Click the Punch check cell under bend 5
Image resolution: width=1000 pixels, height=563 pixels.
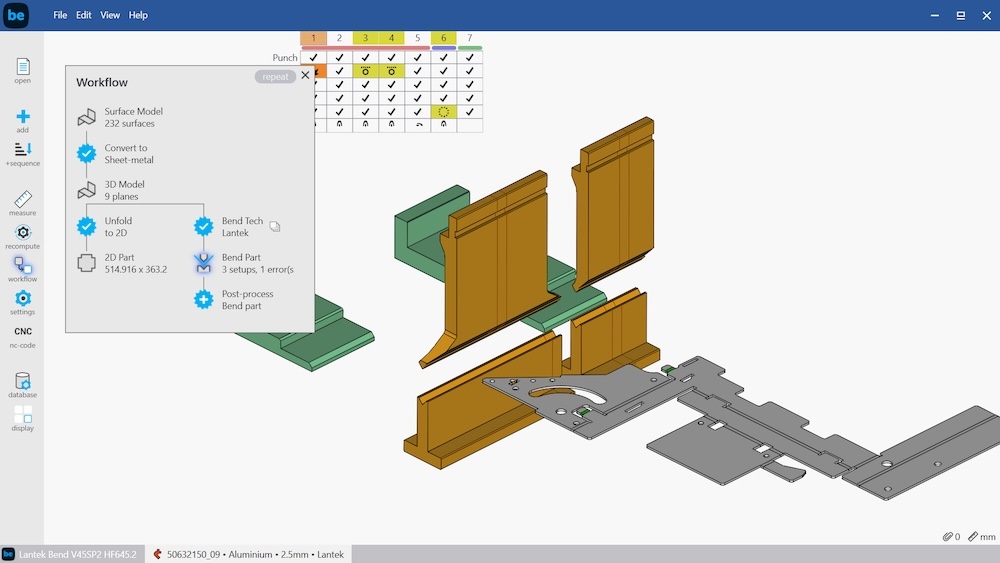[x=418, y=57]
